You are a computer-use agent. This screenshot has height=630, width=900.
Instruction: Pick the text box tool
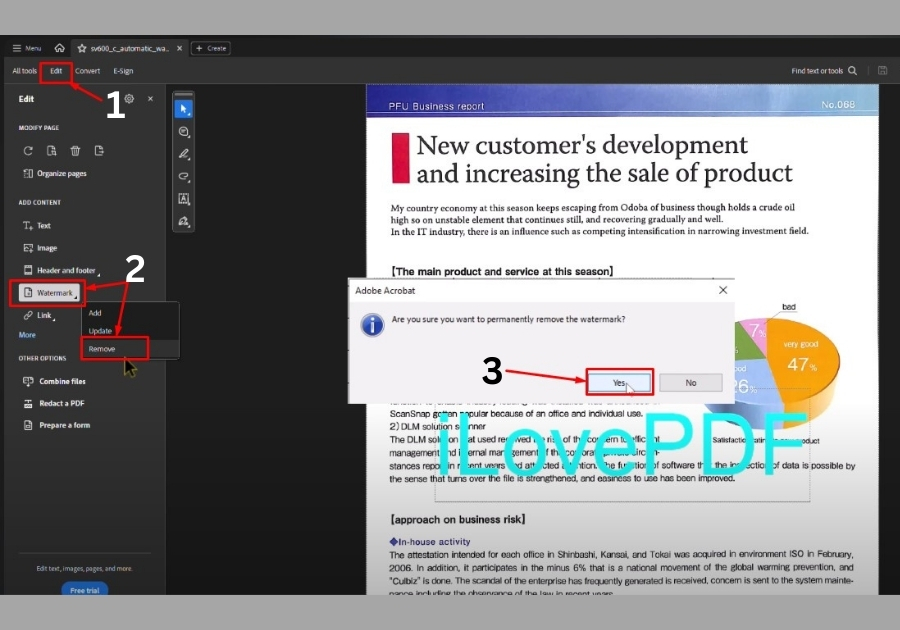coord(184,199)
